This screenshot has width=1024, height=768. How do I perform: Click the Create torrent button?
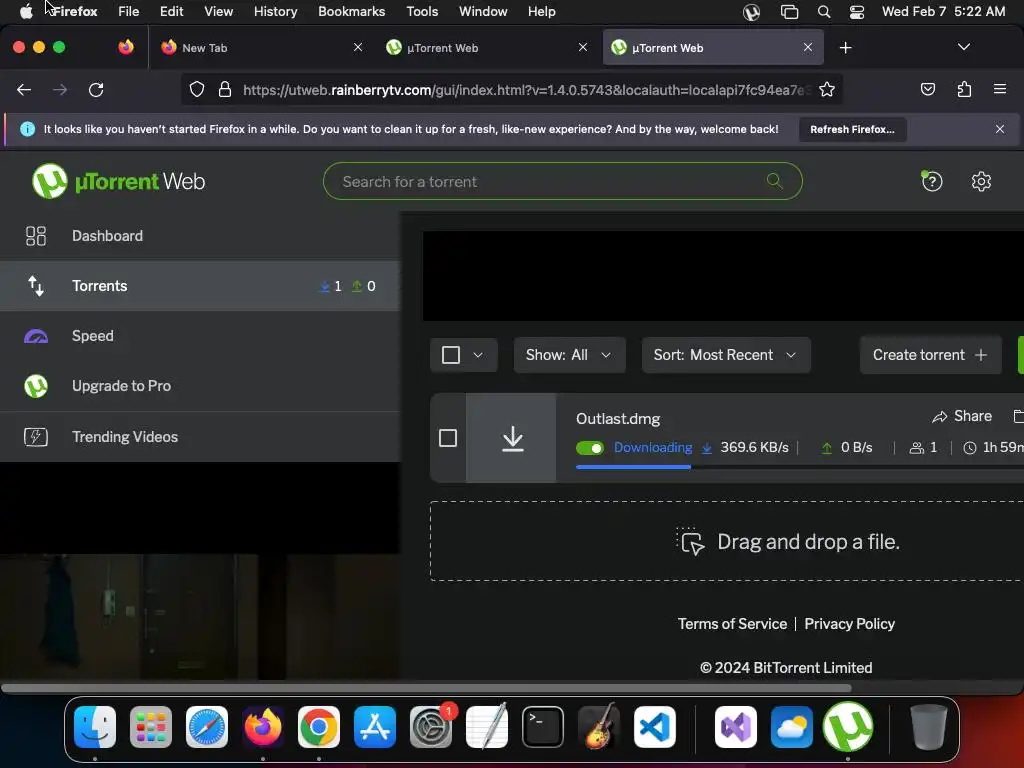930,355
